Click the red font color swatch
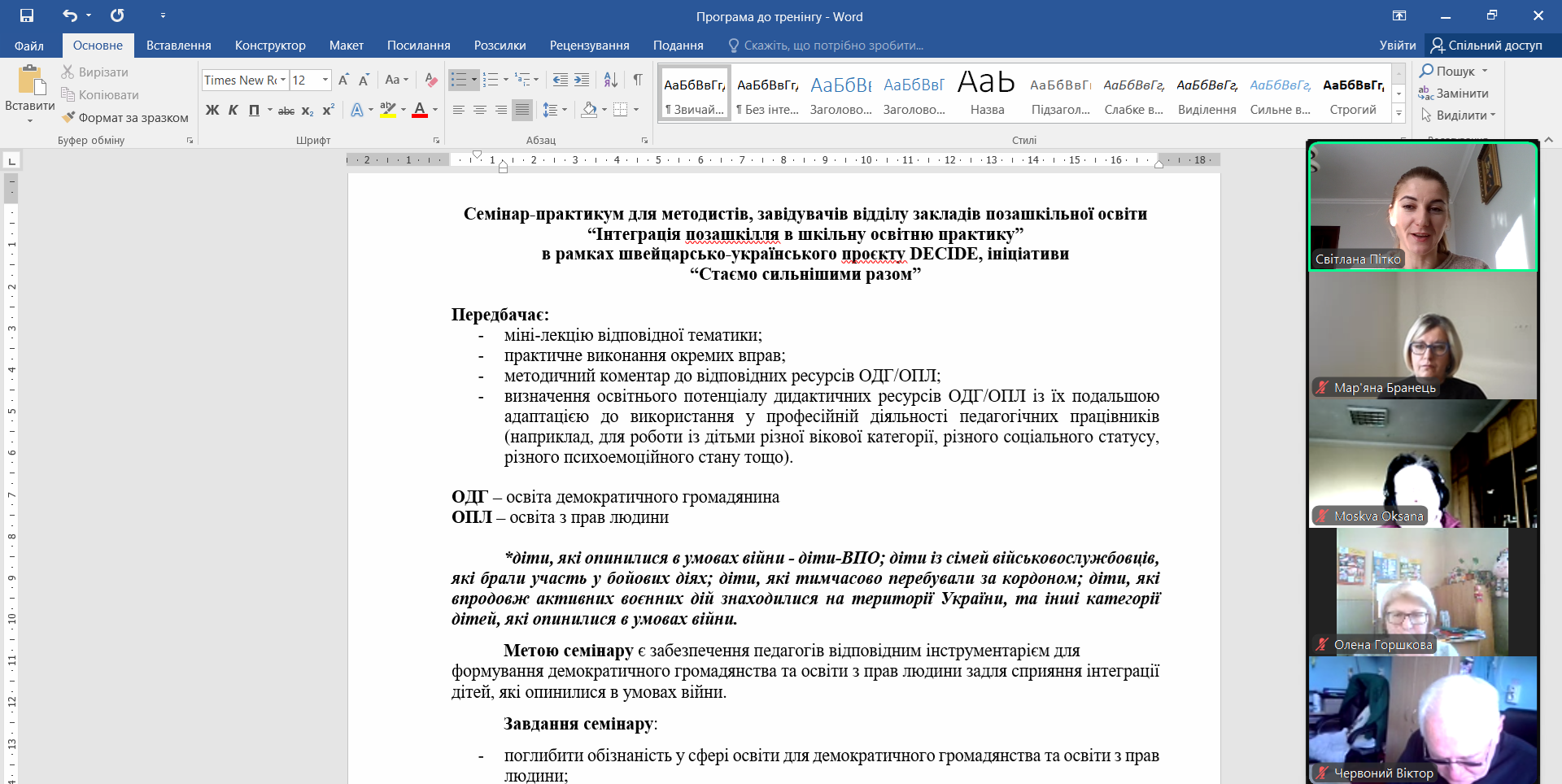This screenshot has width=1562, height=784. [x=420, y=110]
